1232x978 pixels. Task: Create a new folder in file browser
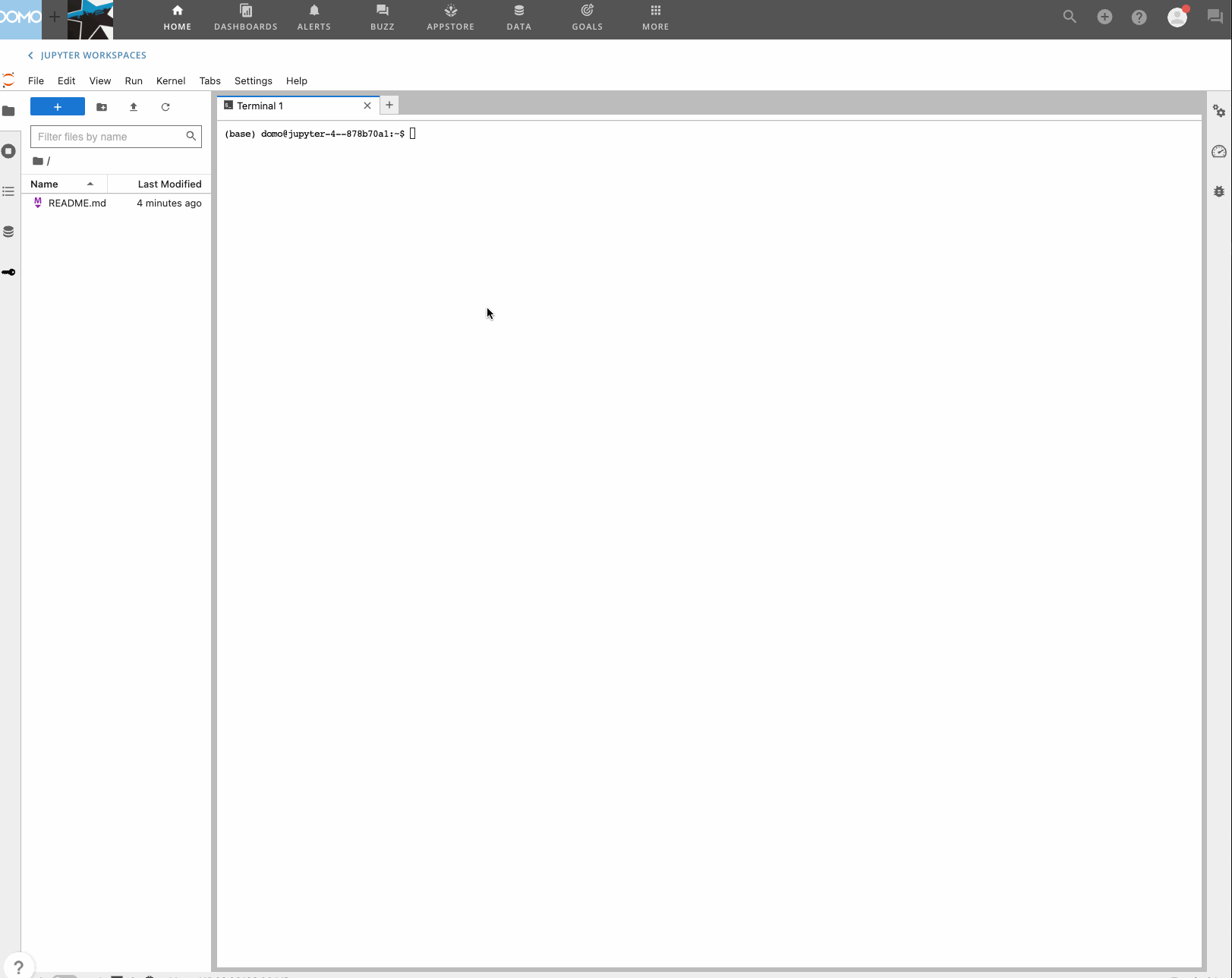click(x=102, y=107)
